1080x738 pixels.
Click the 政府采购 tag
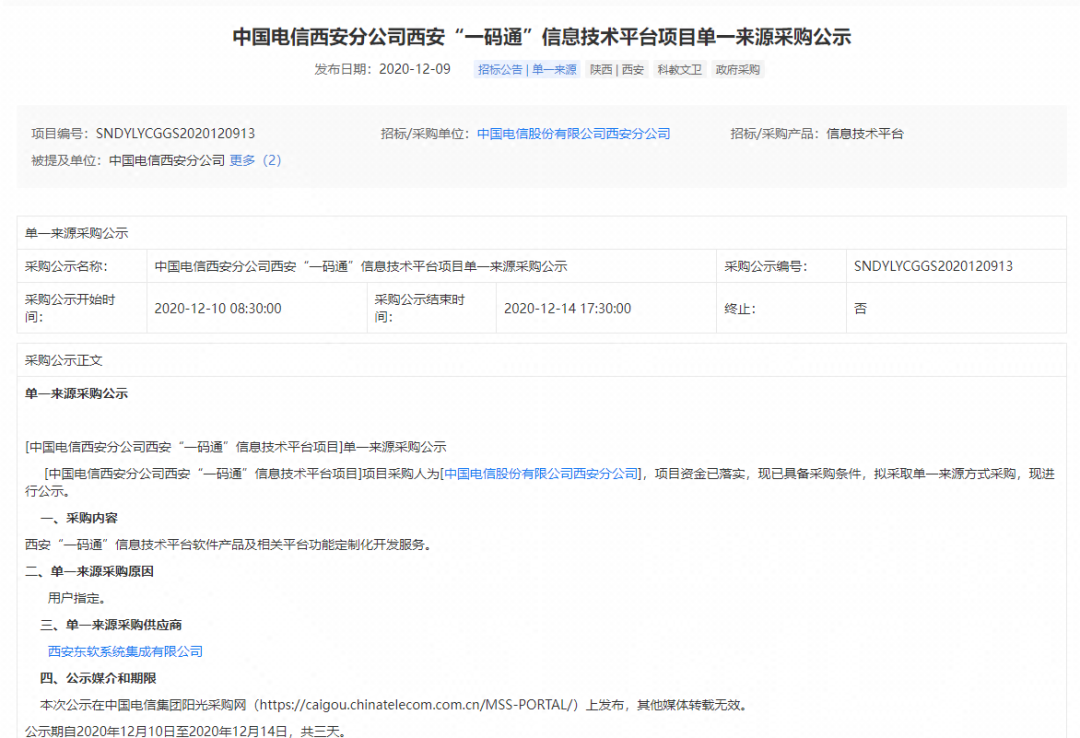[x=738, y=70]
